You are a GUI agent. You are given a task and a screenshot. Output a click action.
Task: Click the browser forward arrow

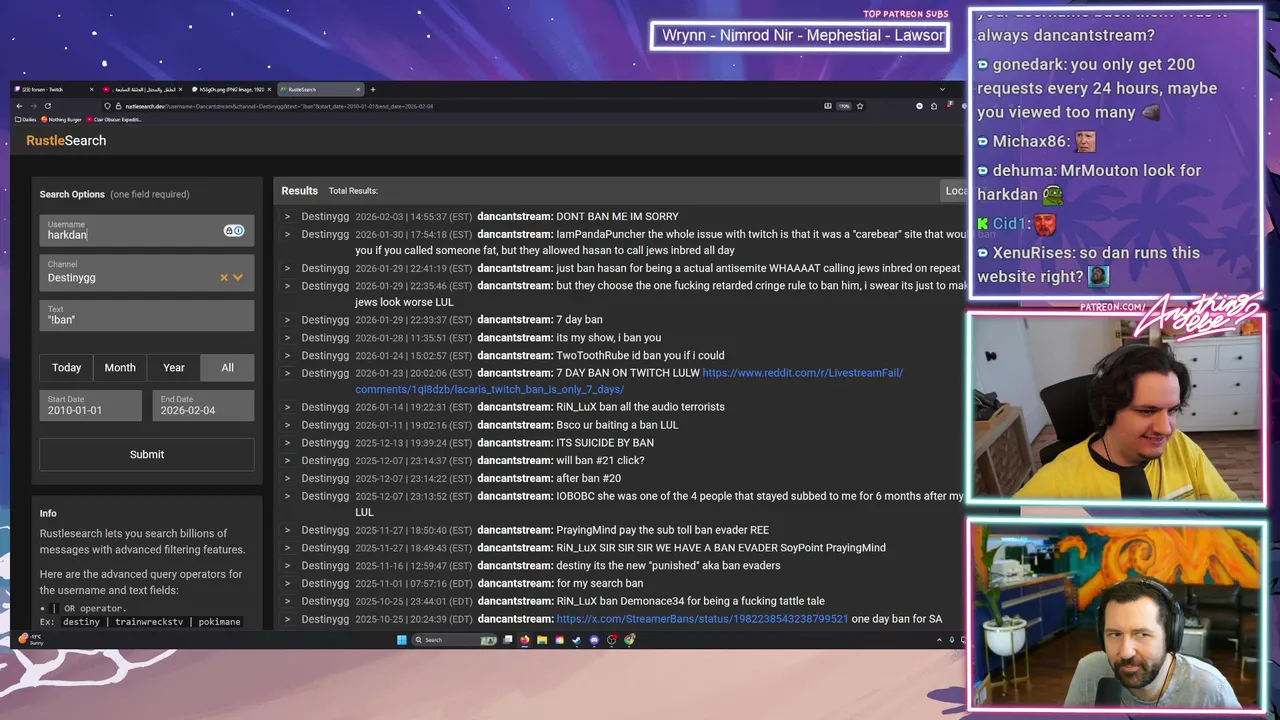(33, 106)
